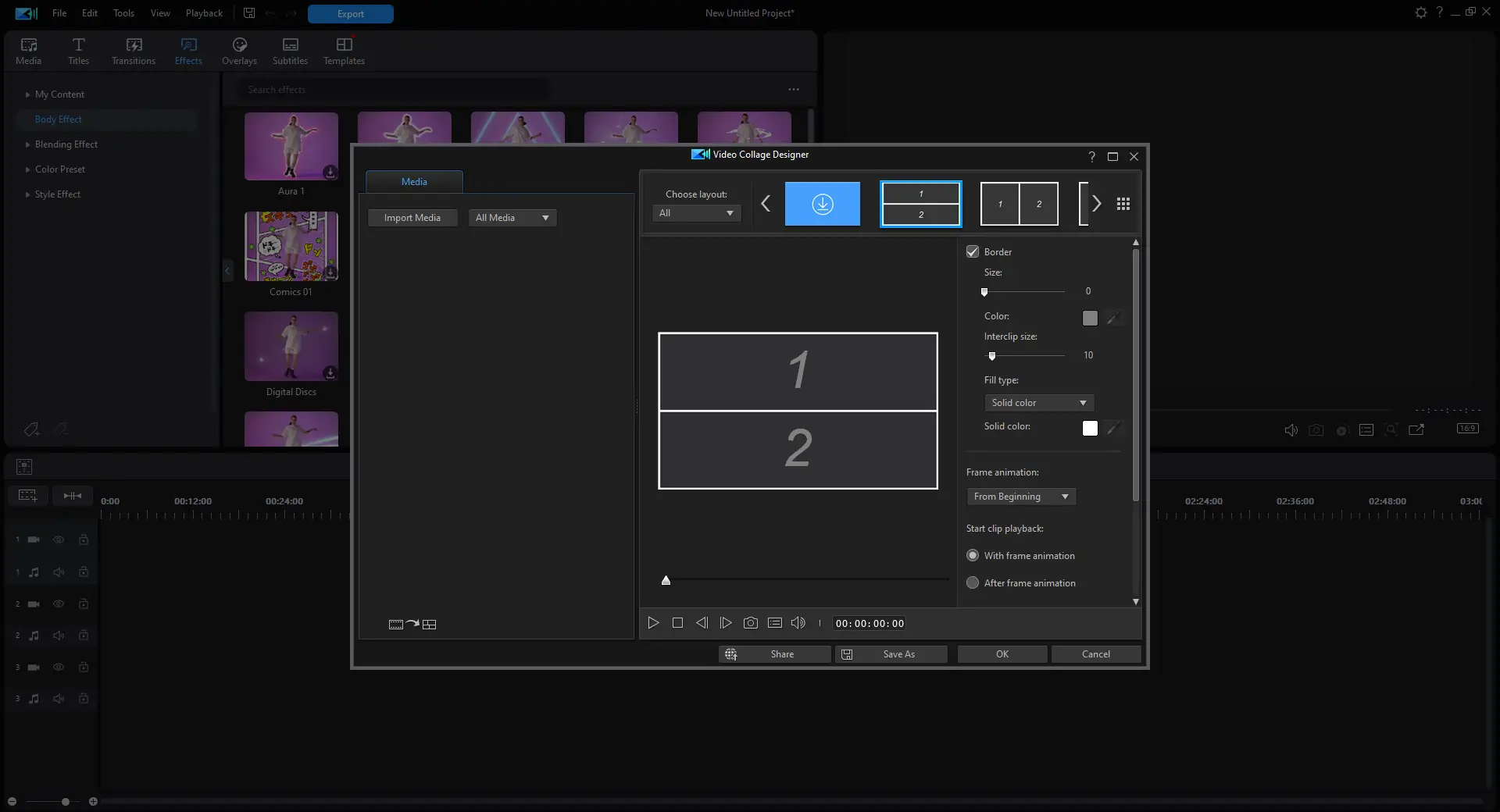Pick solid fill color with eyedropper

point(1113,428)
